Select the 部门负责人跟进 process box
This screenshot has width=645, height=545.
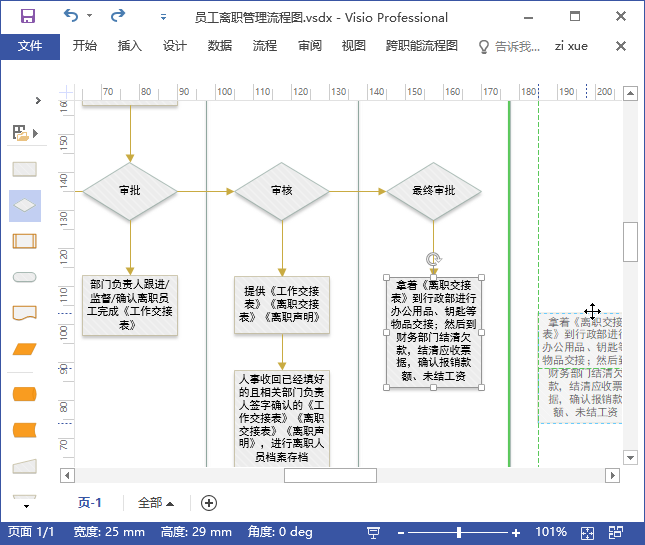click(130, 306)
